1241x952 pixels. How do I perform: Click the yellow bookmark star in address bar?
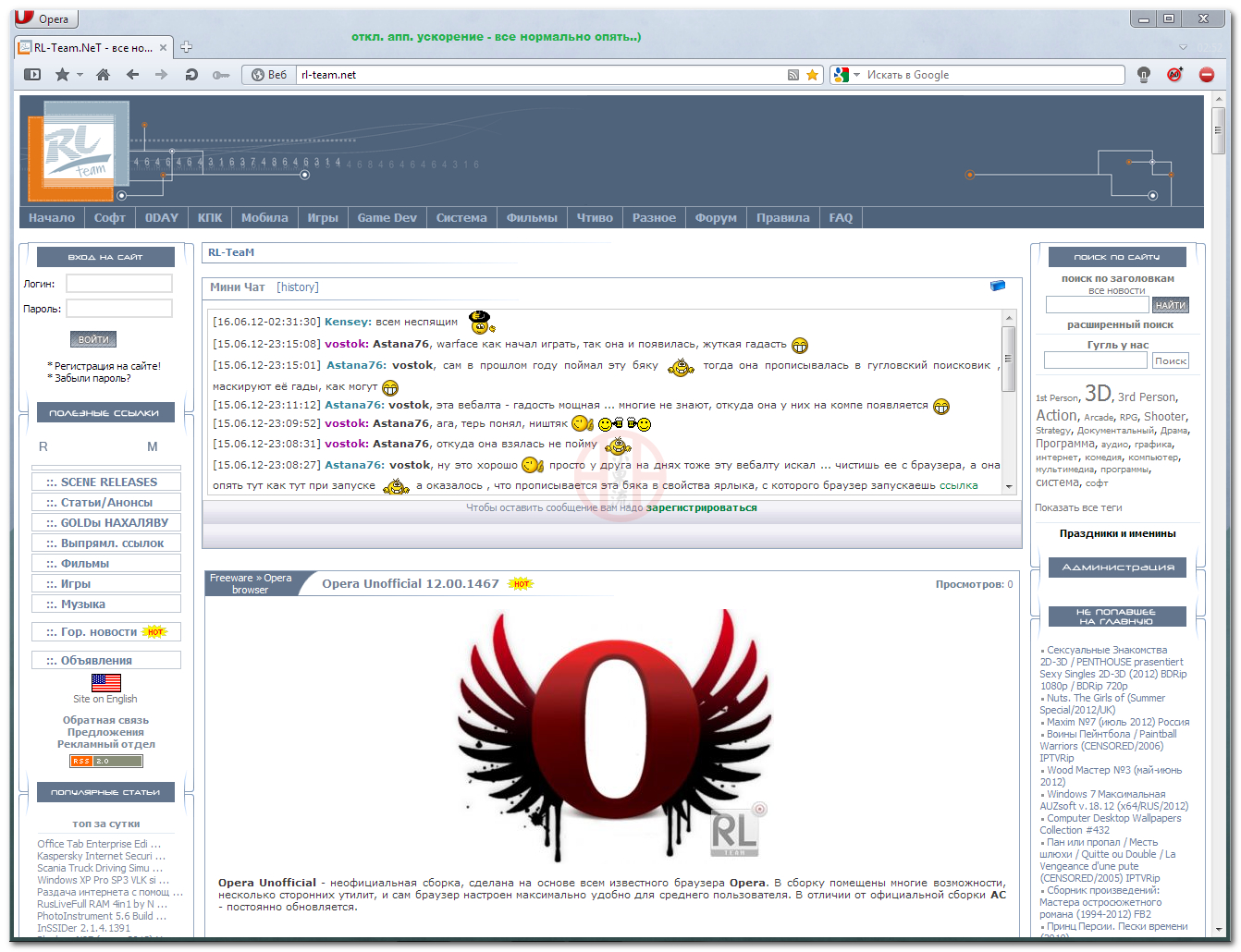[x=812, y=75]
